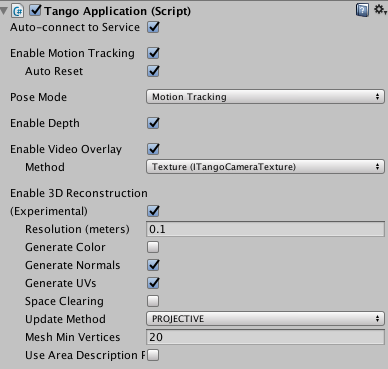
Task: Toggle Enable Motion Tracking checkbox
Action: [153, 53]
